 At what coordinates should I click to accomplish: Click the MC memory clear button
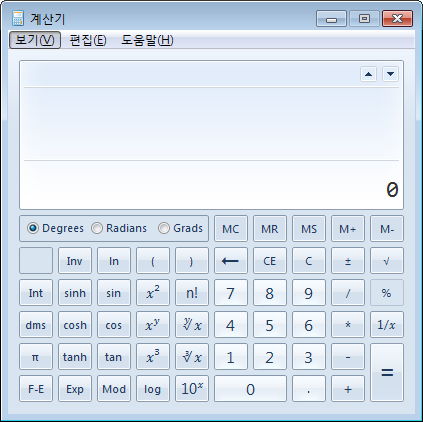click(x=231, y=229)
